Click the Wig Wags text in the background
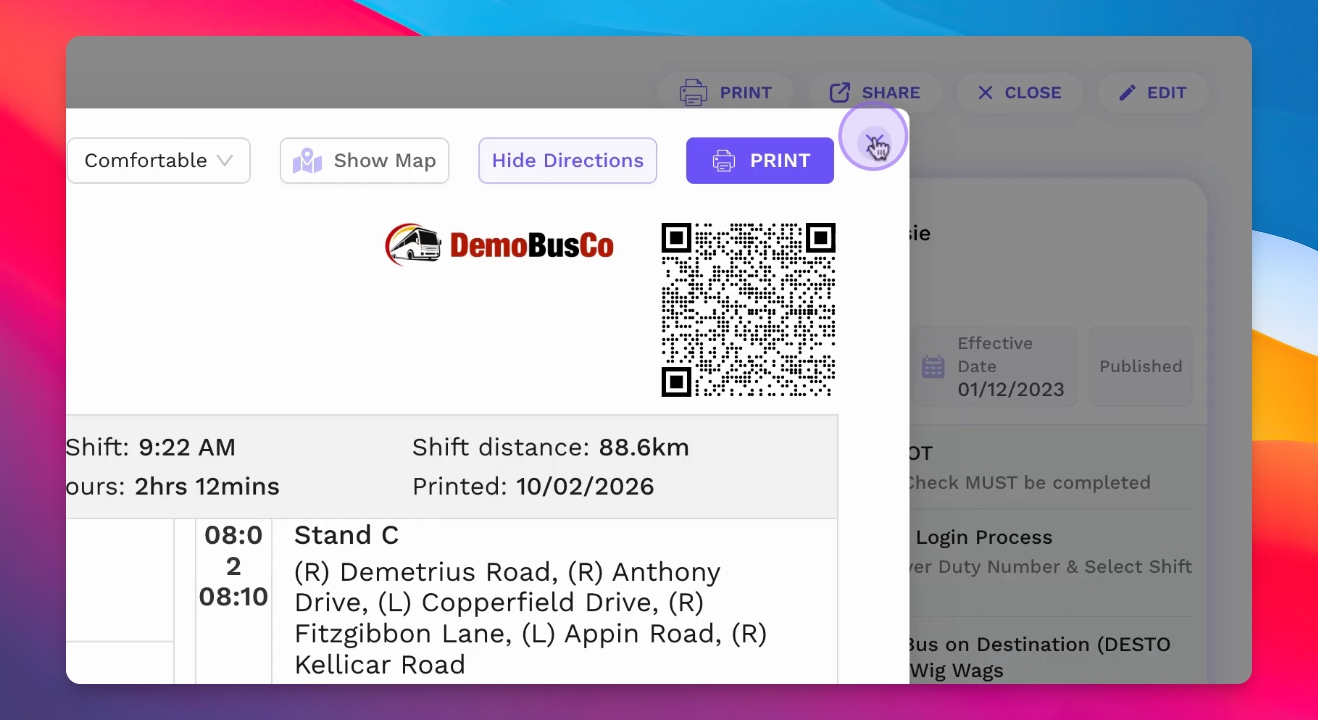The width and height of the screenshot is (1318, 720). [x=955, y=670]
